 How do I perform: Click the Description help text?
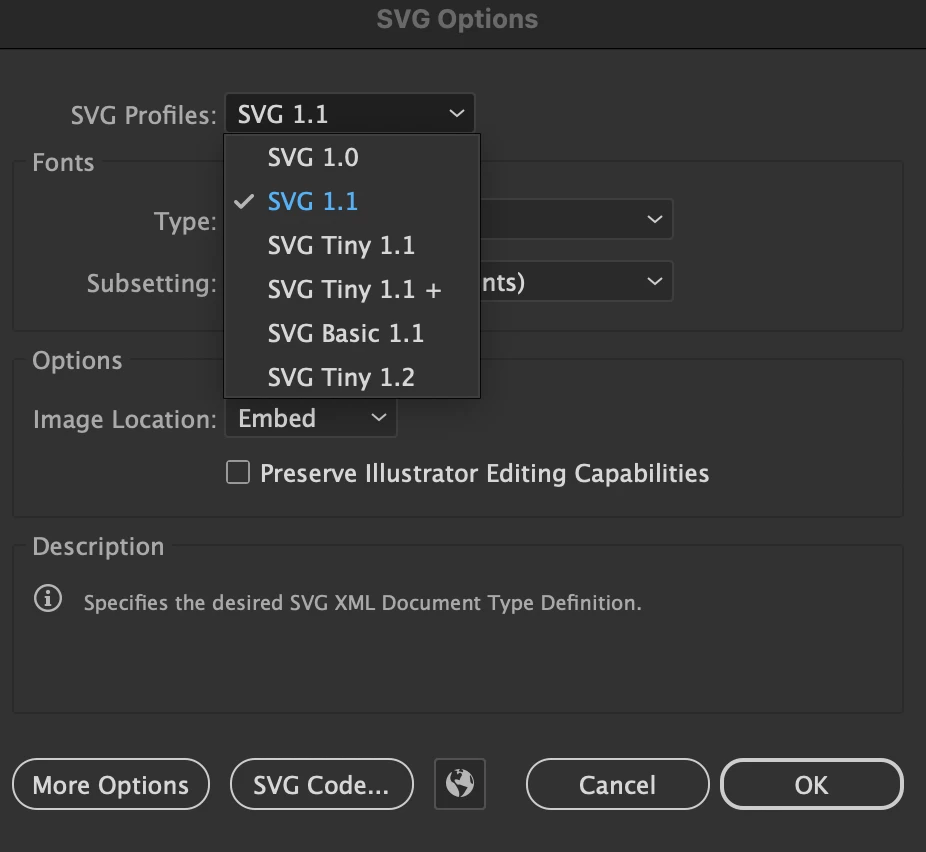click(362, 603)
